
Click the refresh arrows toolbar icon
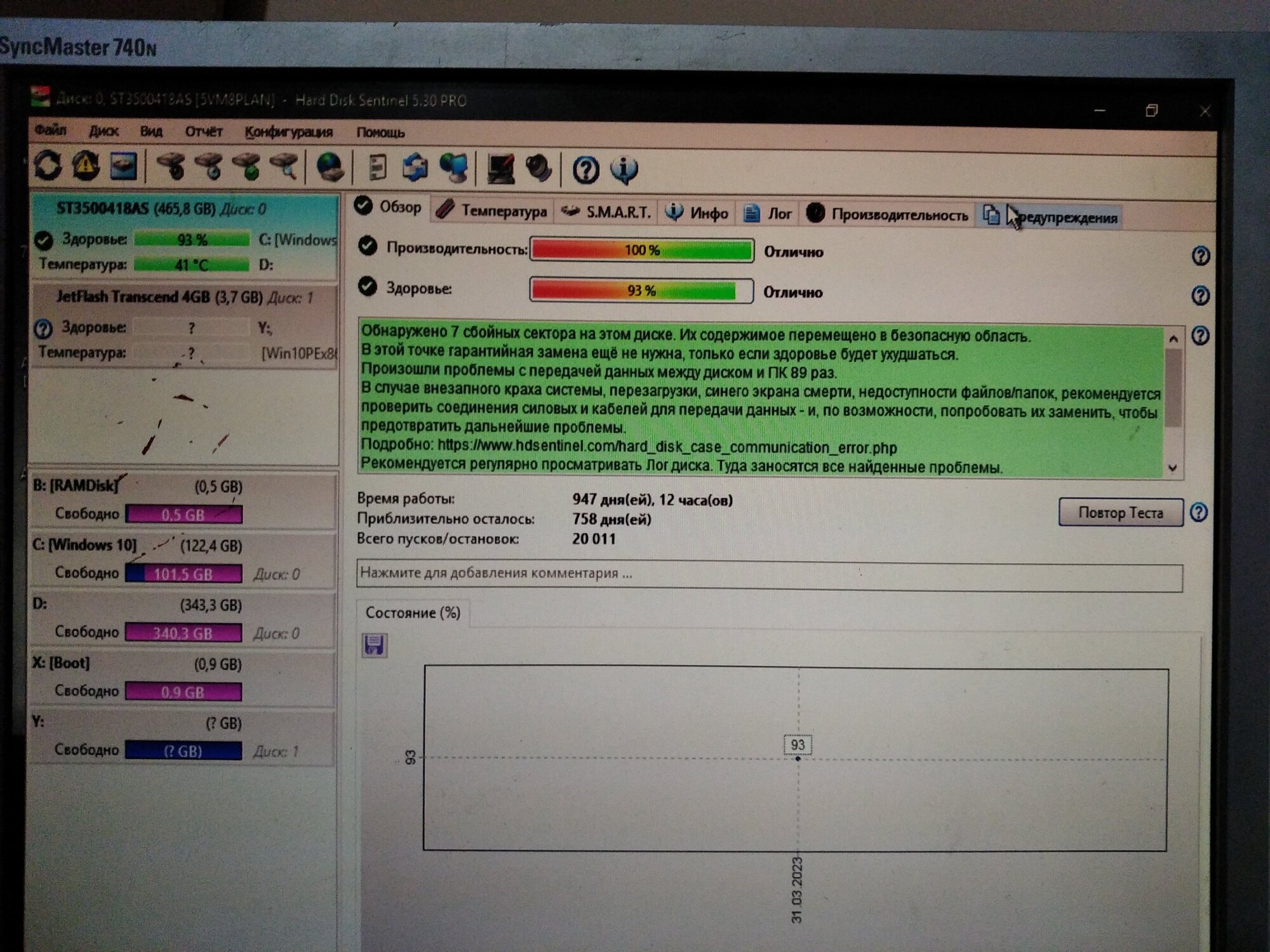(49, 165)
